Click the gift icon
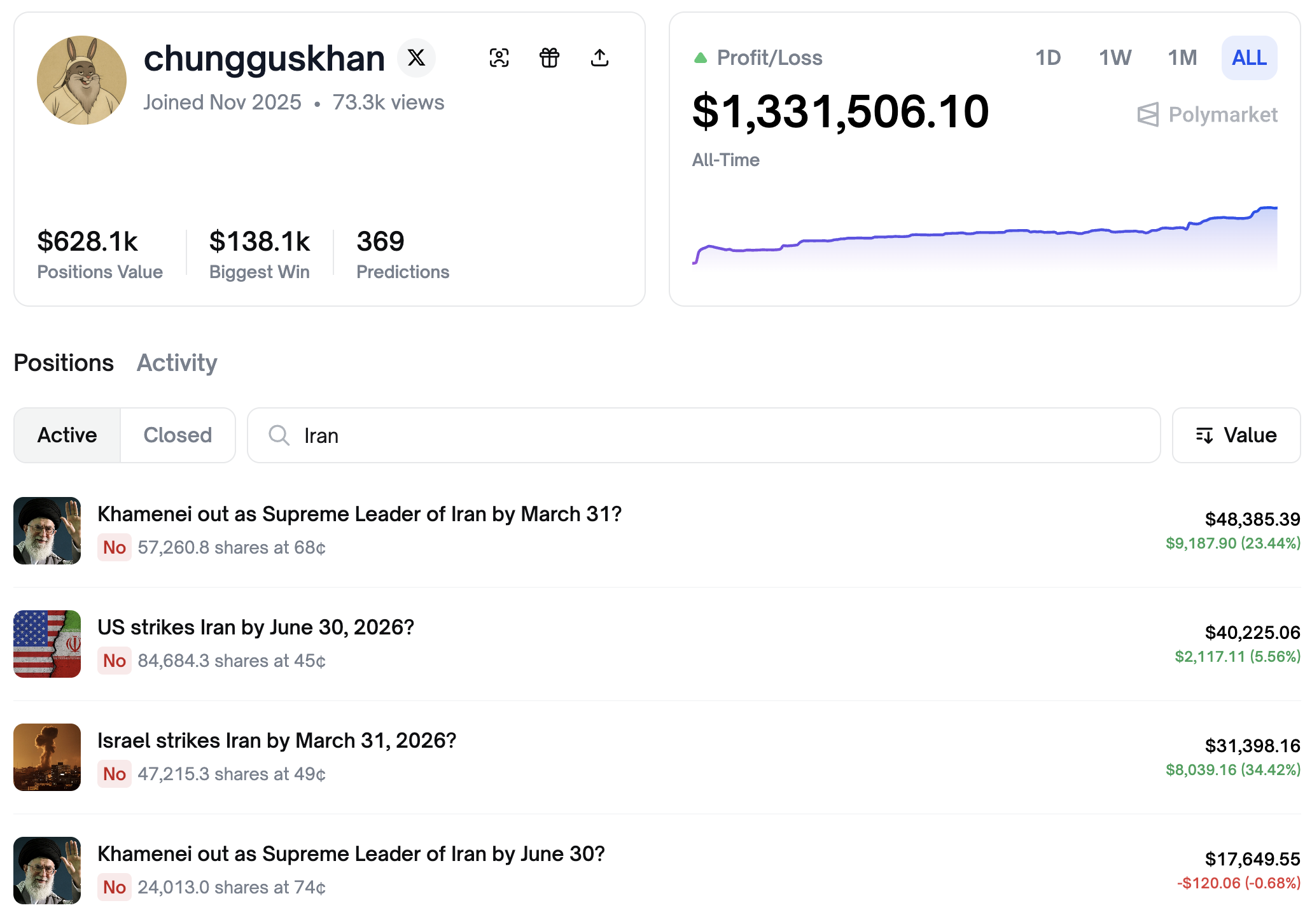The width and height of the screenshot is (1312, 924). tap(550, 58)
